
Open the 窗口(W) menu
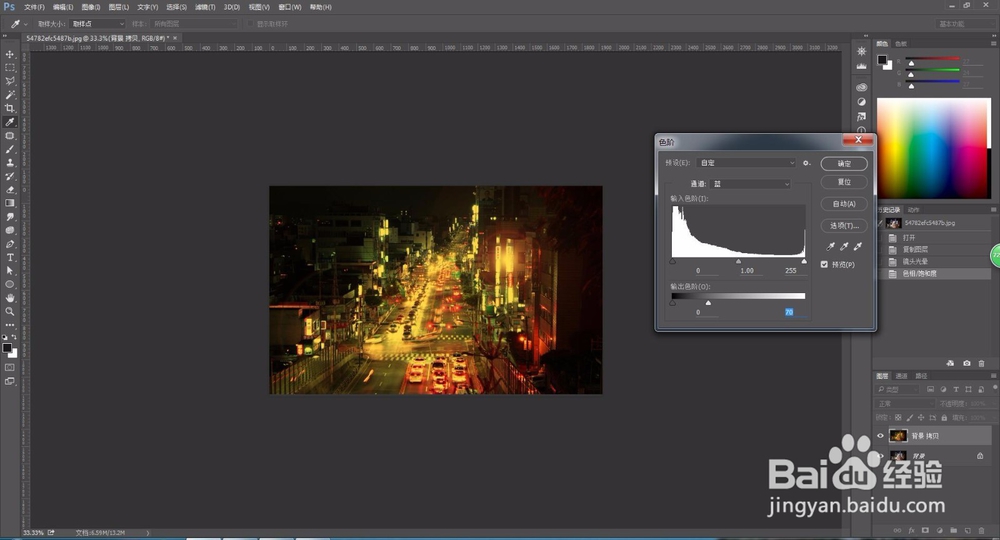[290, 7]
